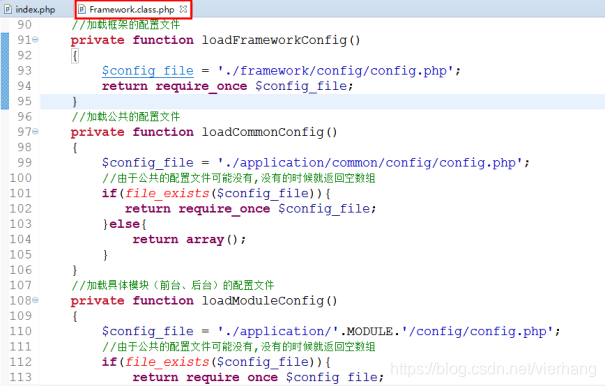
Task: Collapse the loadCommonConfig function at line 97
Action: click(x=35, y=132)
